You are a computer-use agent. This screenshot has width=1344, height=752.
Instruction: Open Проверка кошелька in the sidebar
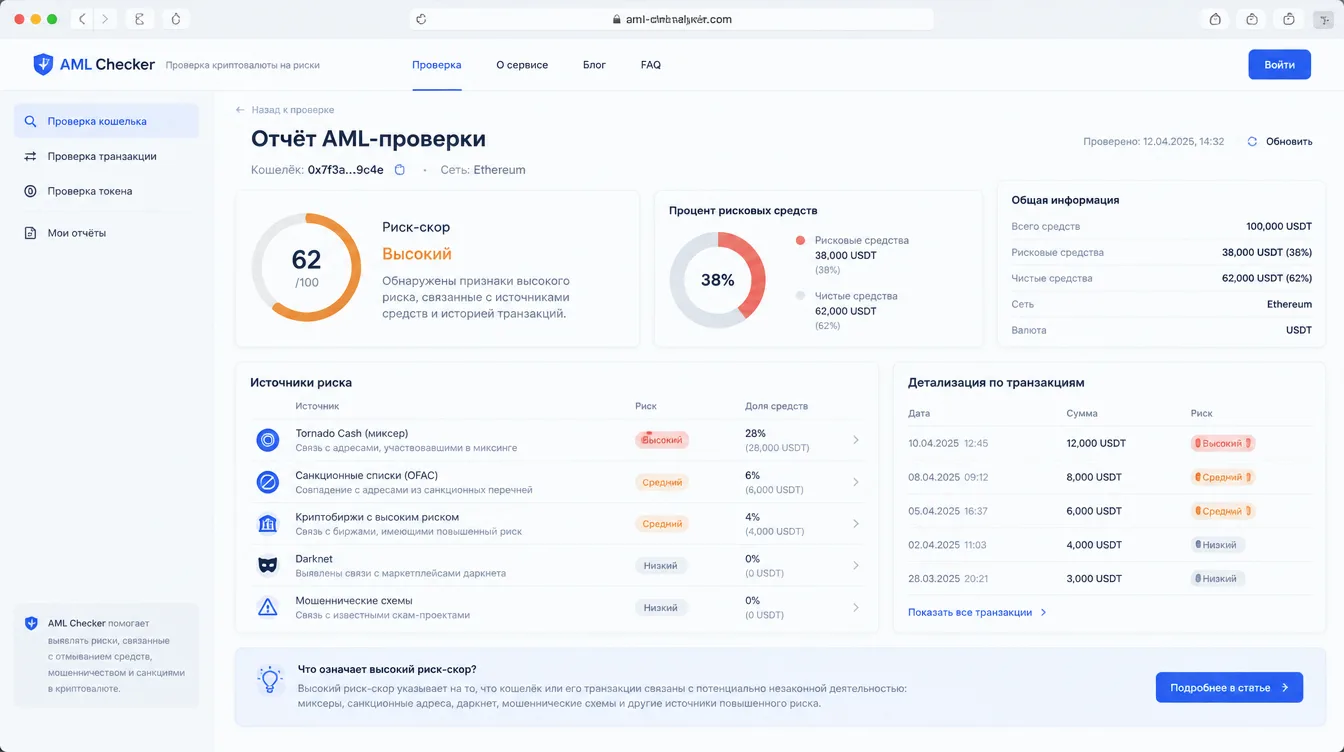tap(106, 121)
